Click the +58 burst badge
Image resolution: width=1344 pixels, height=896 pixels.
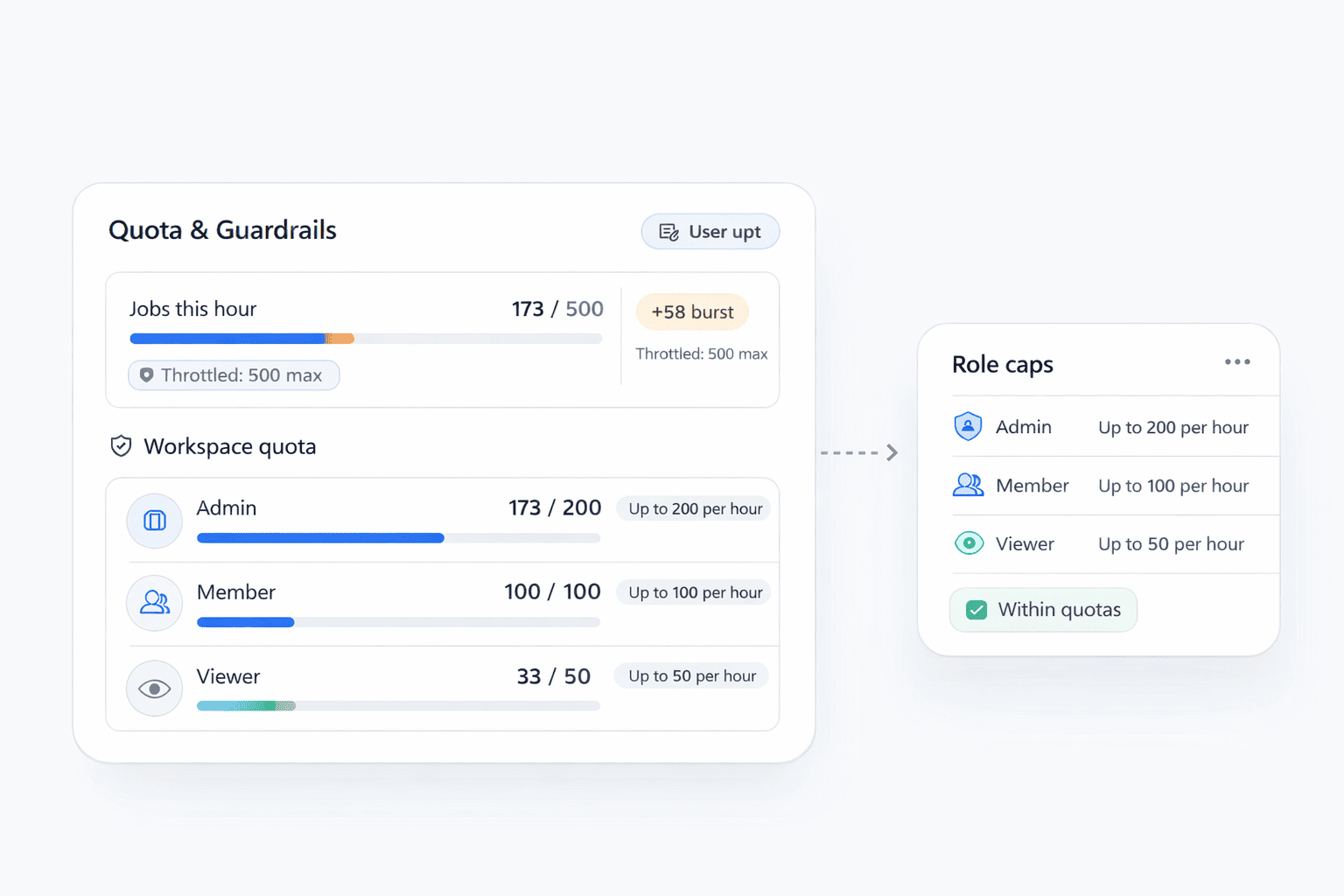click(692, 312)
